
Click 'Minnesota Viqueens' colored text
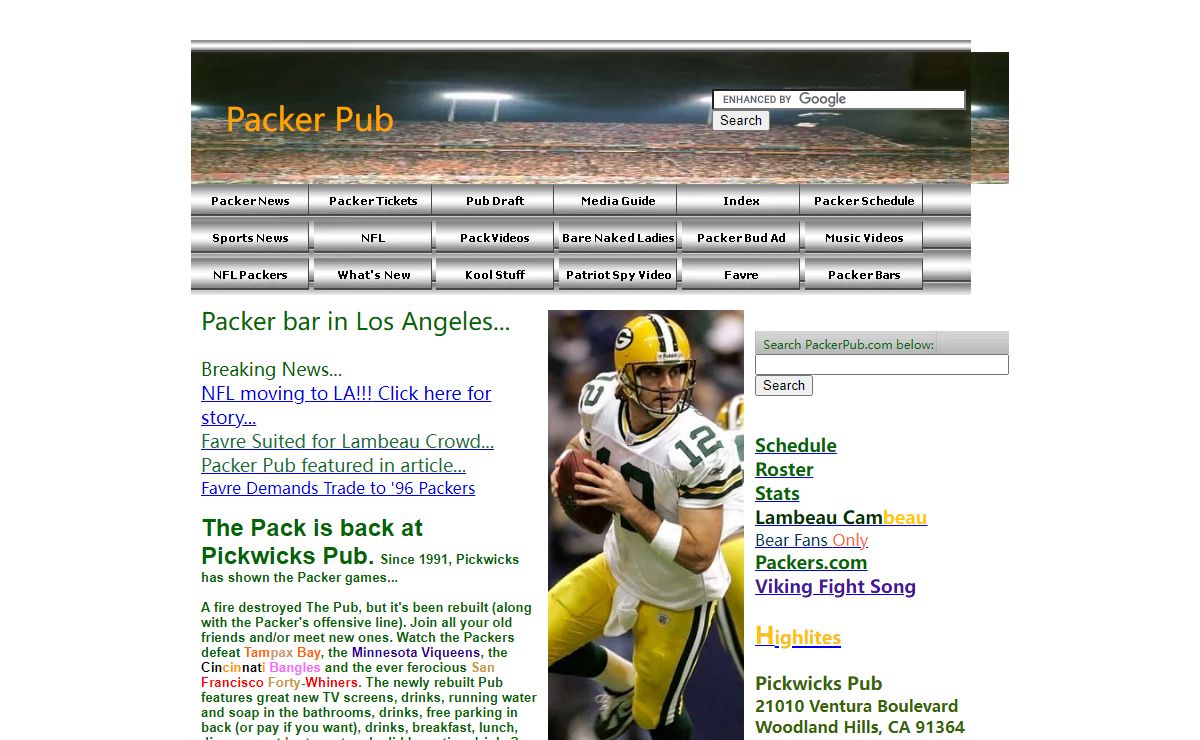point(415,652)
